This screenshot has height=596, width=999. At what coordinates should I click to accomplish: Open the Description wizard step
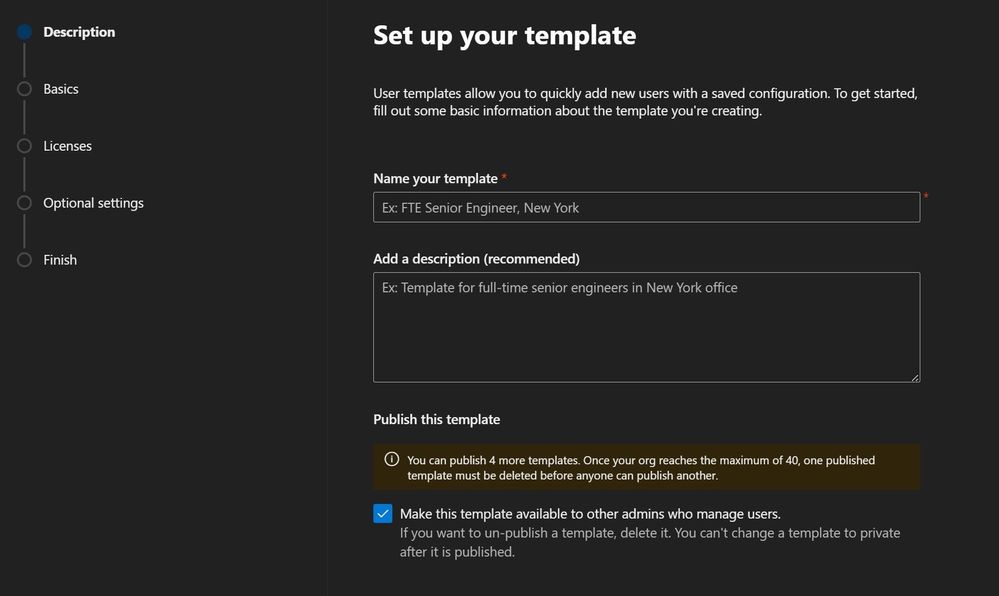tap(79, 32)
